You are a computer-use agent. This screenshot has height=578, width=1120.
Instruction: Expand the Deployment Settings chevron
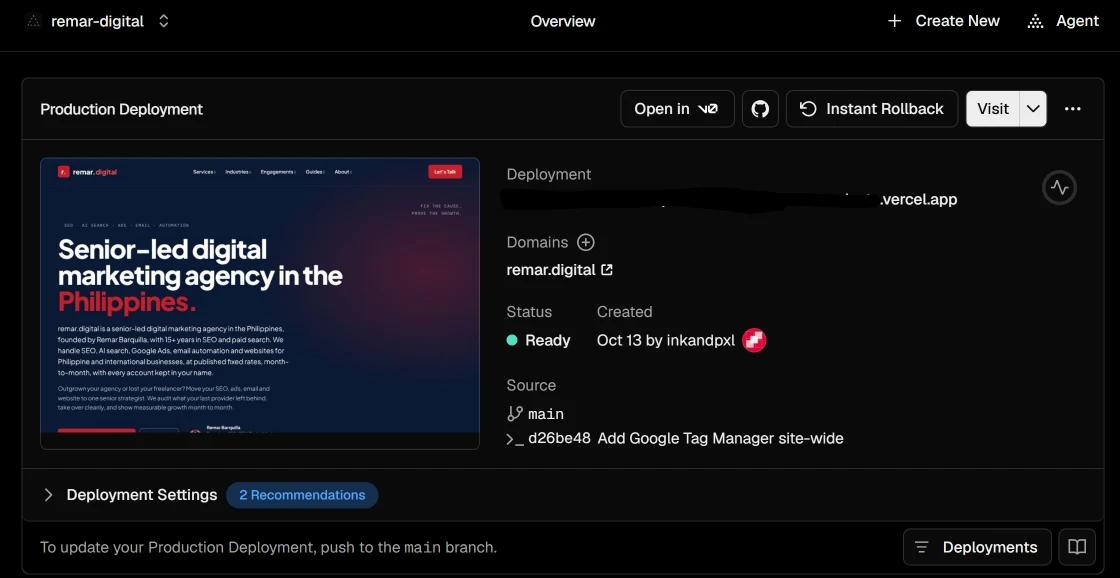pos(48,494)
